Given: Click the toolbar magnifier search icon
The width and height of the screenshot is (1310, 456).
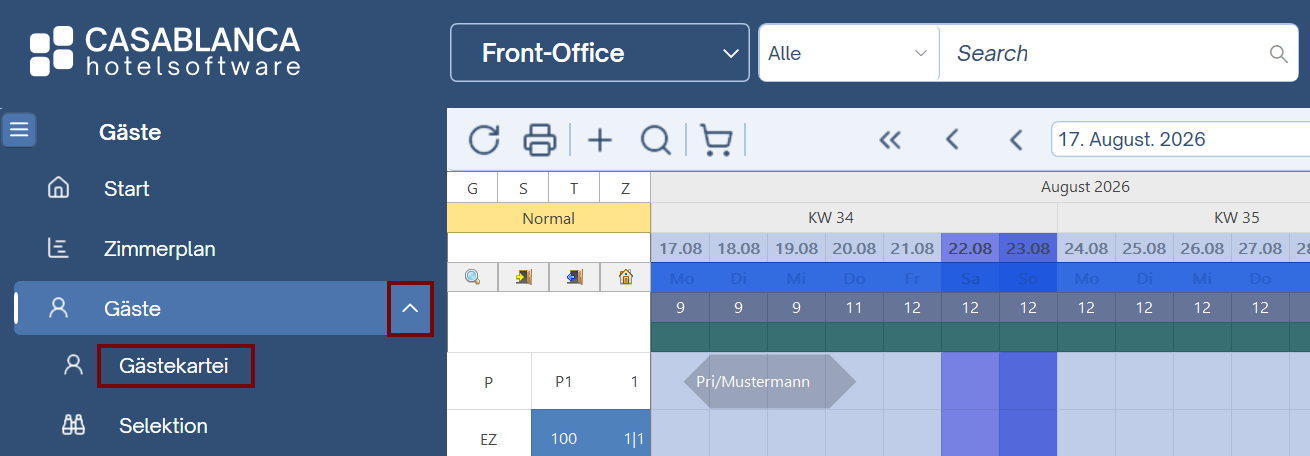Looking at the screenshot, I should (656, 140).
